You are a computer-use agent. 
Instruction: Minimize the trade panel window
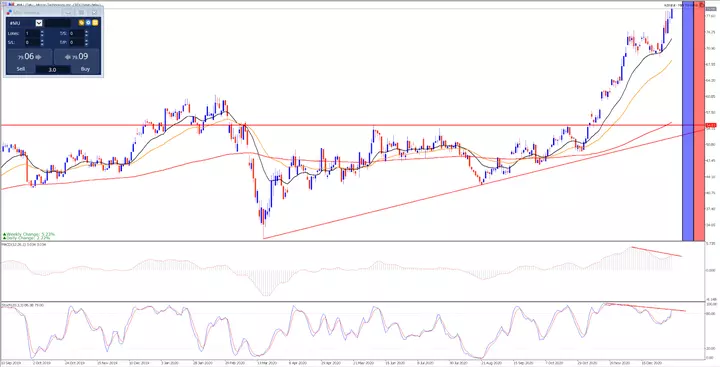pos(68,13)
